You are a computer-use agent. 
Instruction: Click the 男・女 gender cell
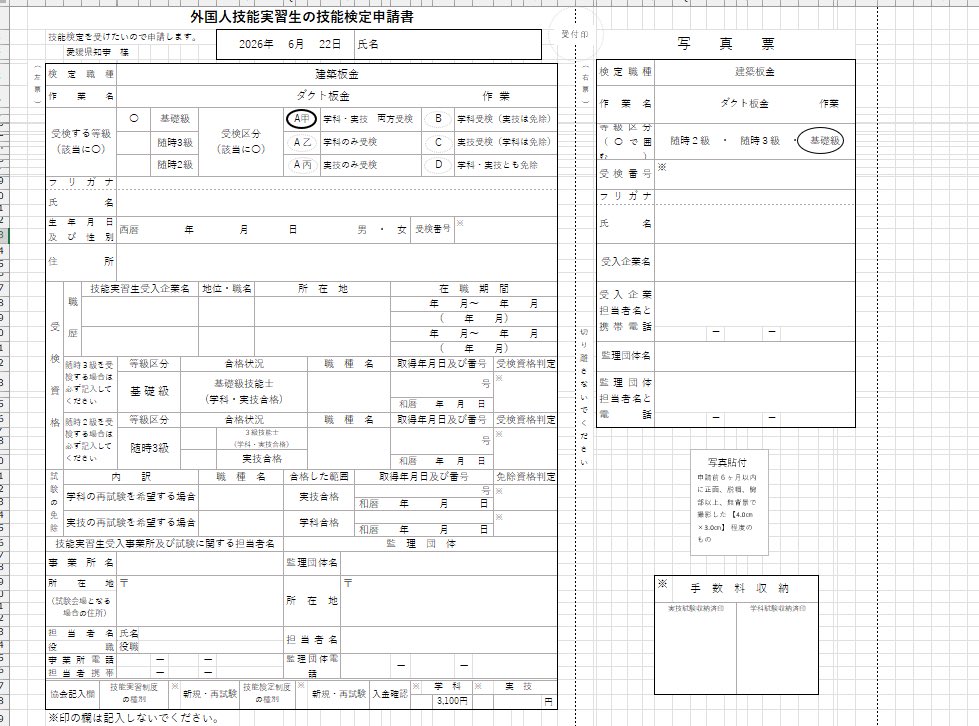381,230
